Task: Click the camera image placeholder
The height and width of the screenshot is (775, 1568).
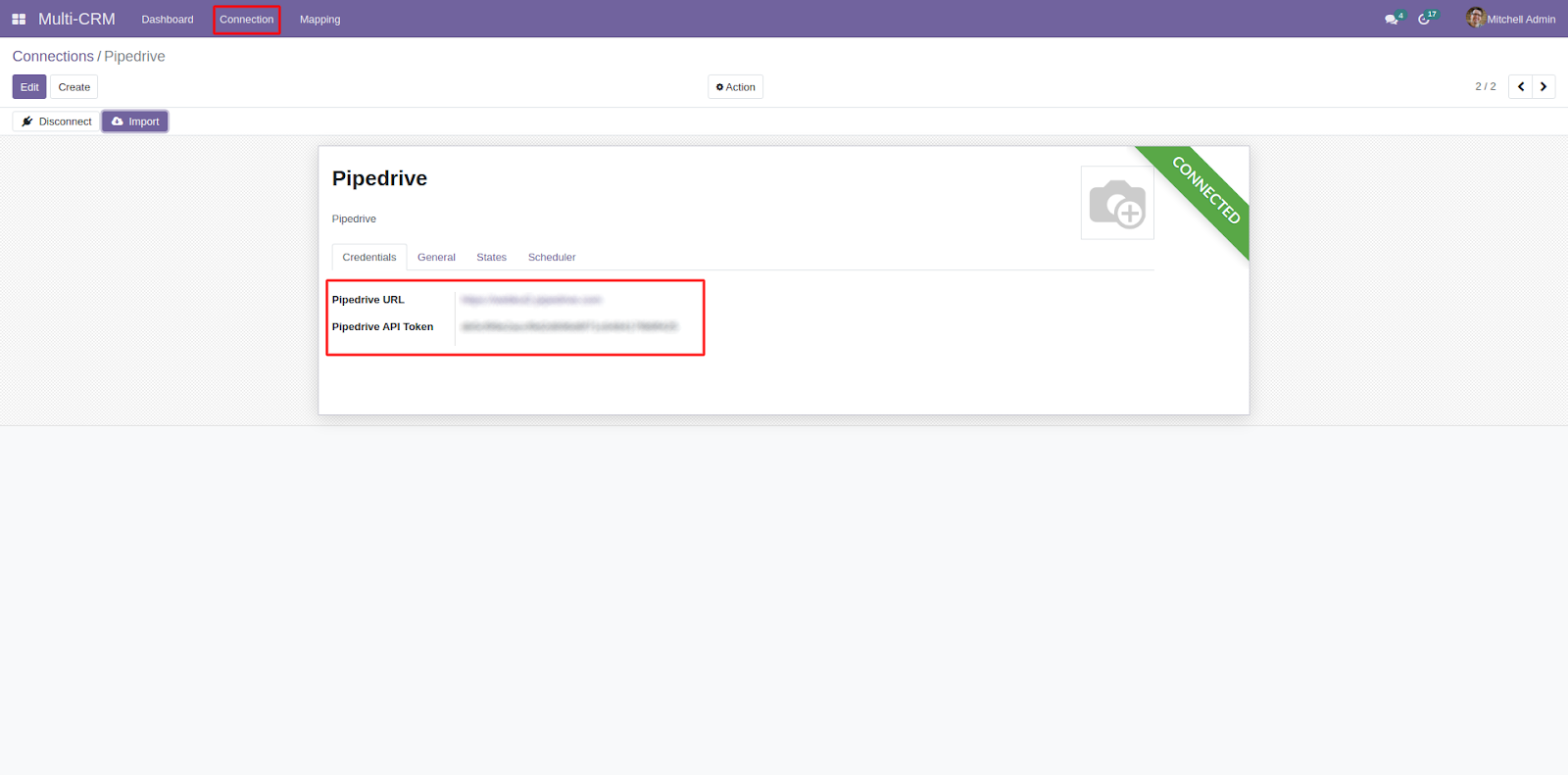Action: click(1117, 203)
